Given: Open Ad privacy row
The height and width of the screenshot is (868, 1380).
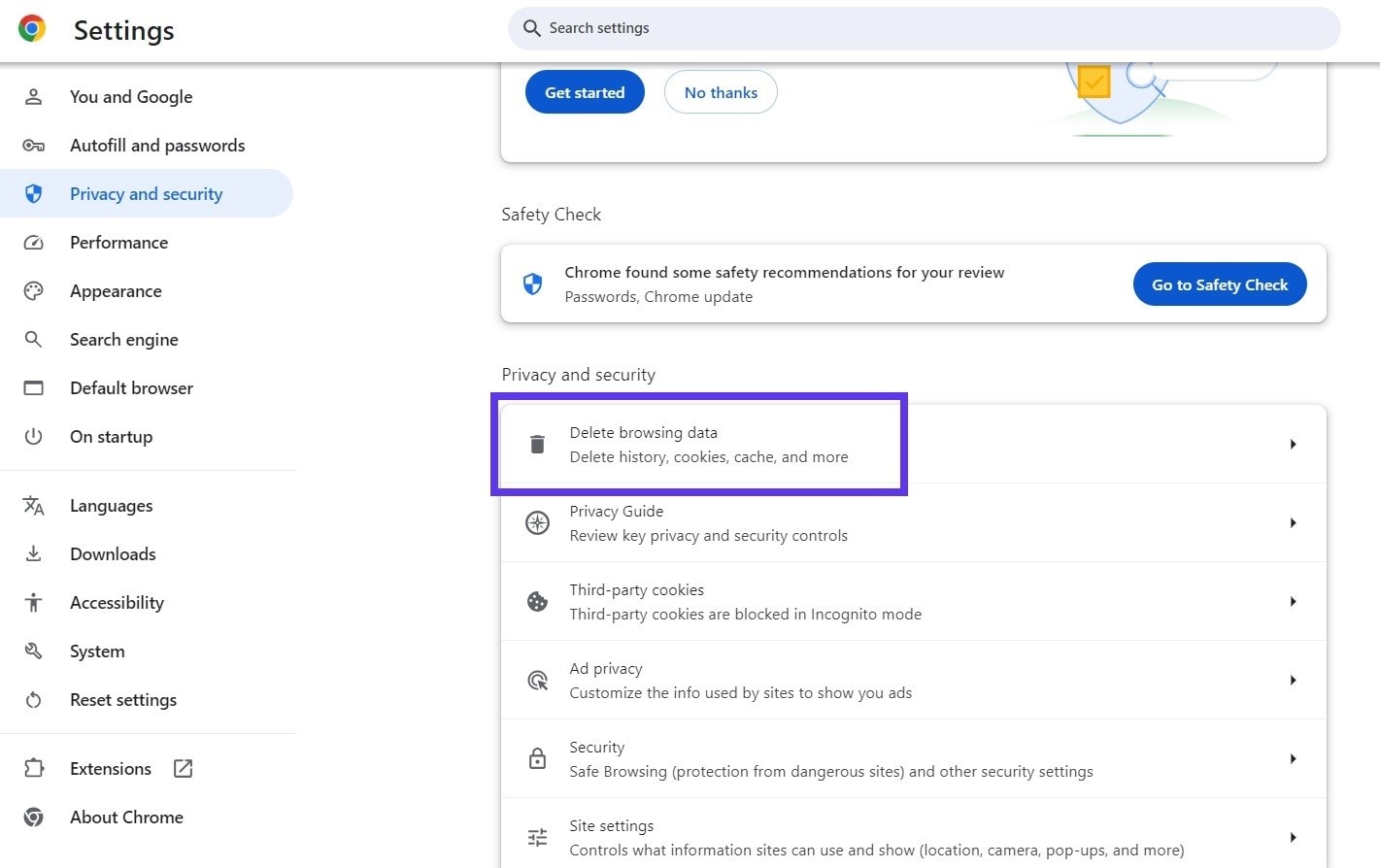Looking at the screenshot, I should 914,680.
